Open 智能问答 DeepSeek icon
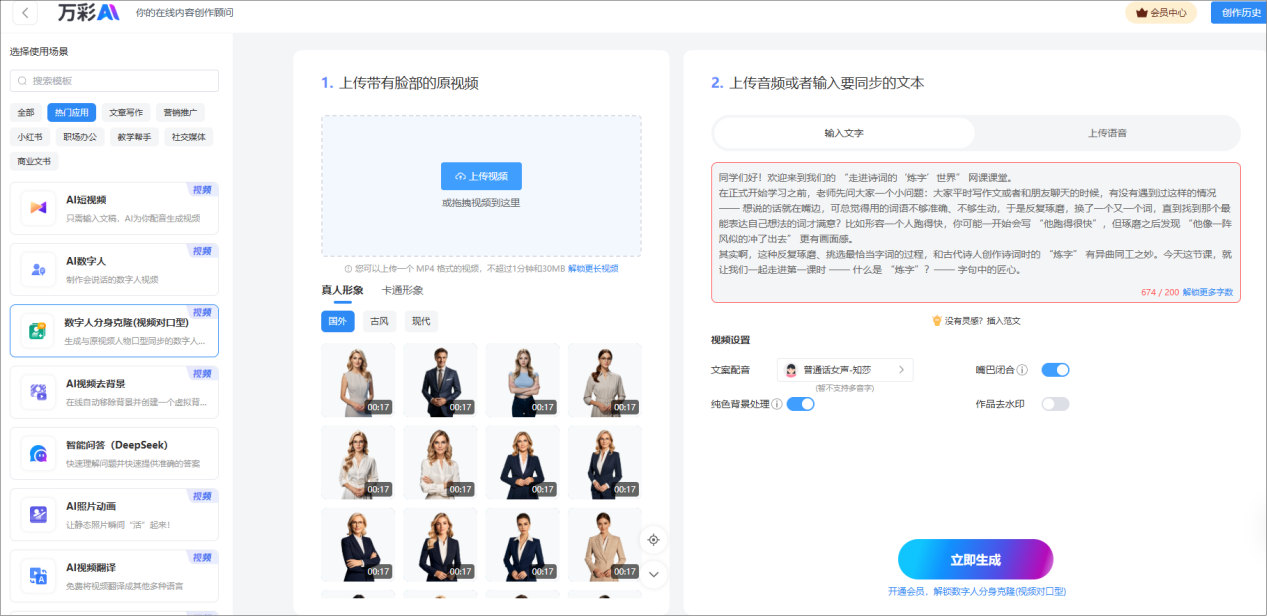The height and width of the screenshot is (616, 1267). click(x=38, y=453)
